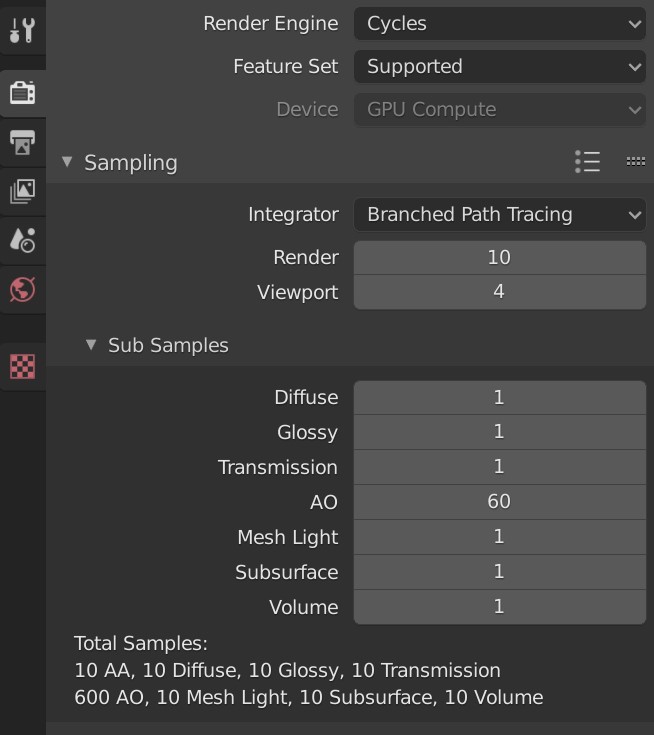Click the Mesh Light samples field
The image size is (654, 735).
point(499,537)
